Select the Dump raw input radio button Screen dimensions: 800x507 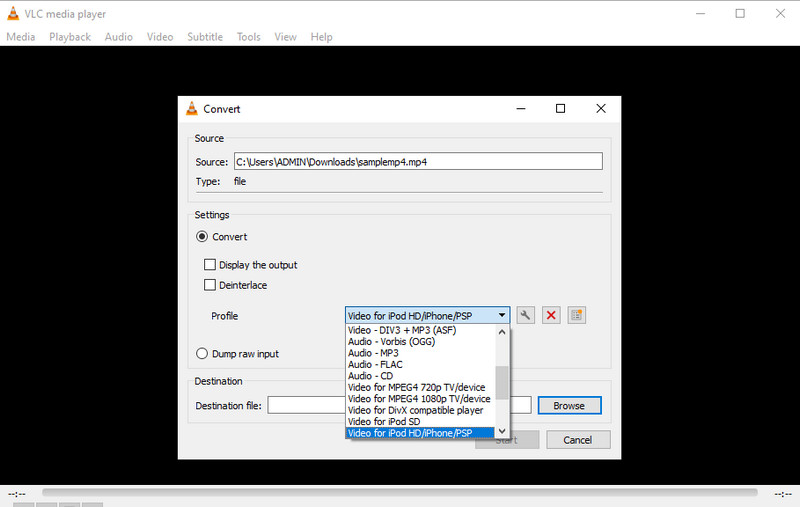pos(203,353)
